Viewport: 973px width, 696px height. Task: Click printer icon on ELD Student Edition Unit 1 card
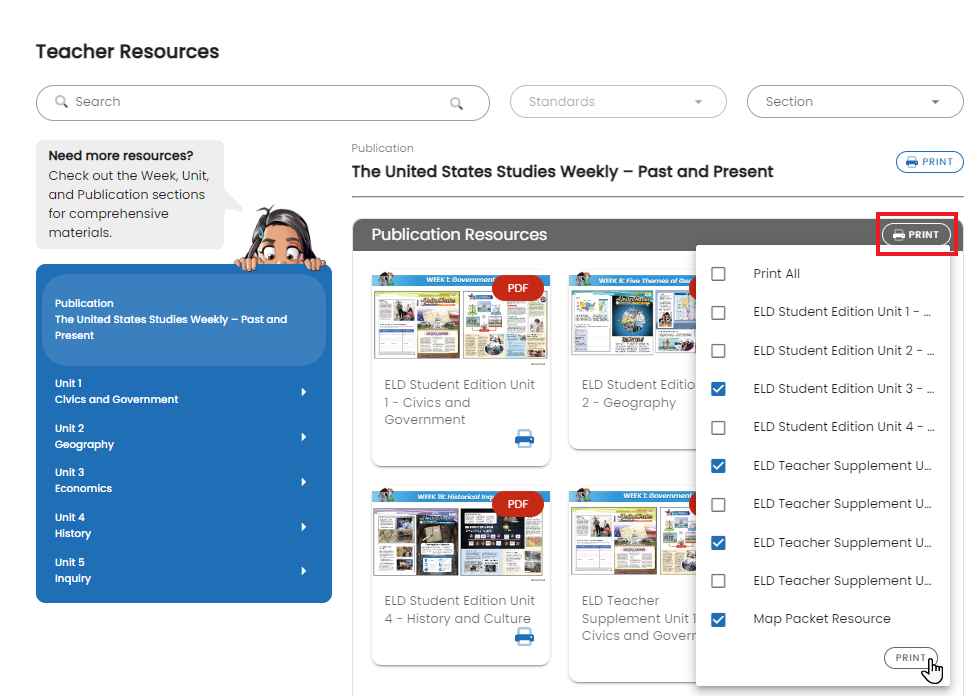tap(524, 439)
